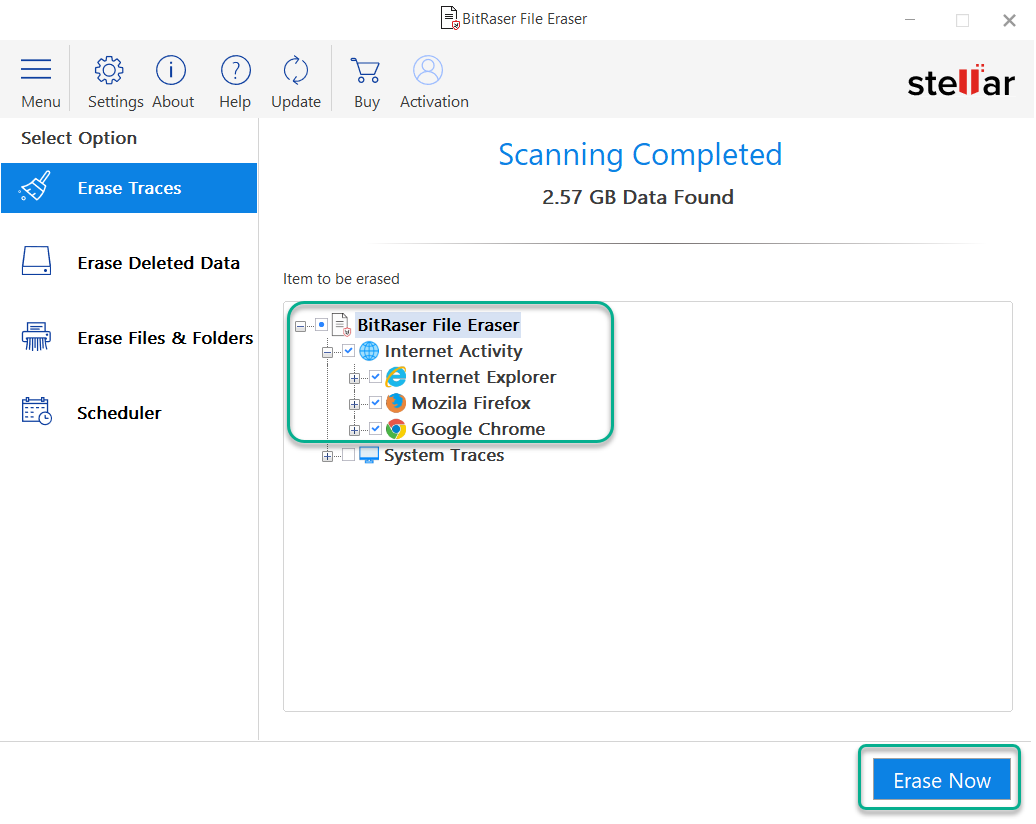This screenshot has width=1036, height=824.
Task: Open the hamburger Menu icon
Action: point(36,69)
